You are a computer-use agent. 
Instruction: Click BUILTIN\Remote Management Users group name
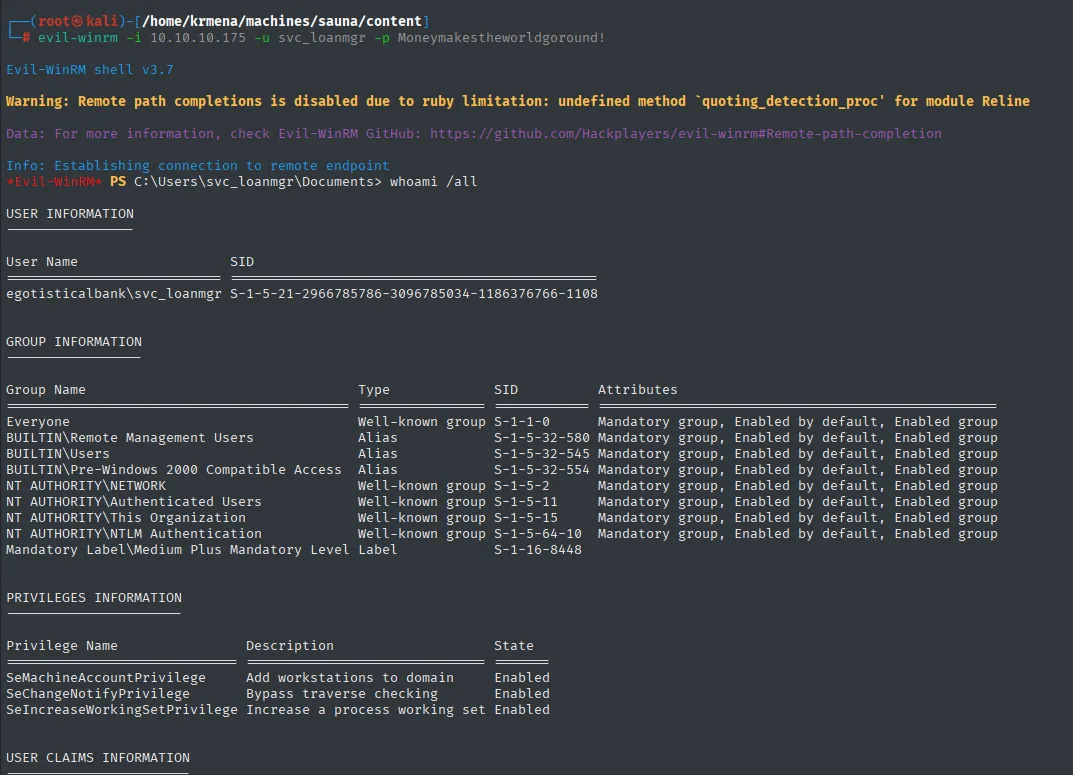[129, 437]
